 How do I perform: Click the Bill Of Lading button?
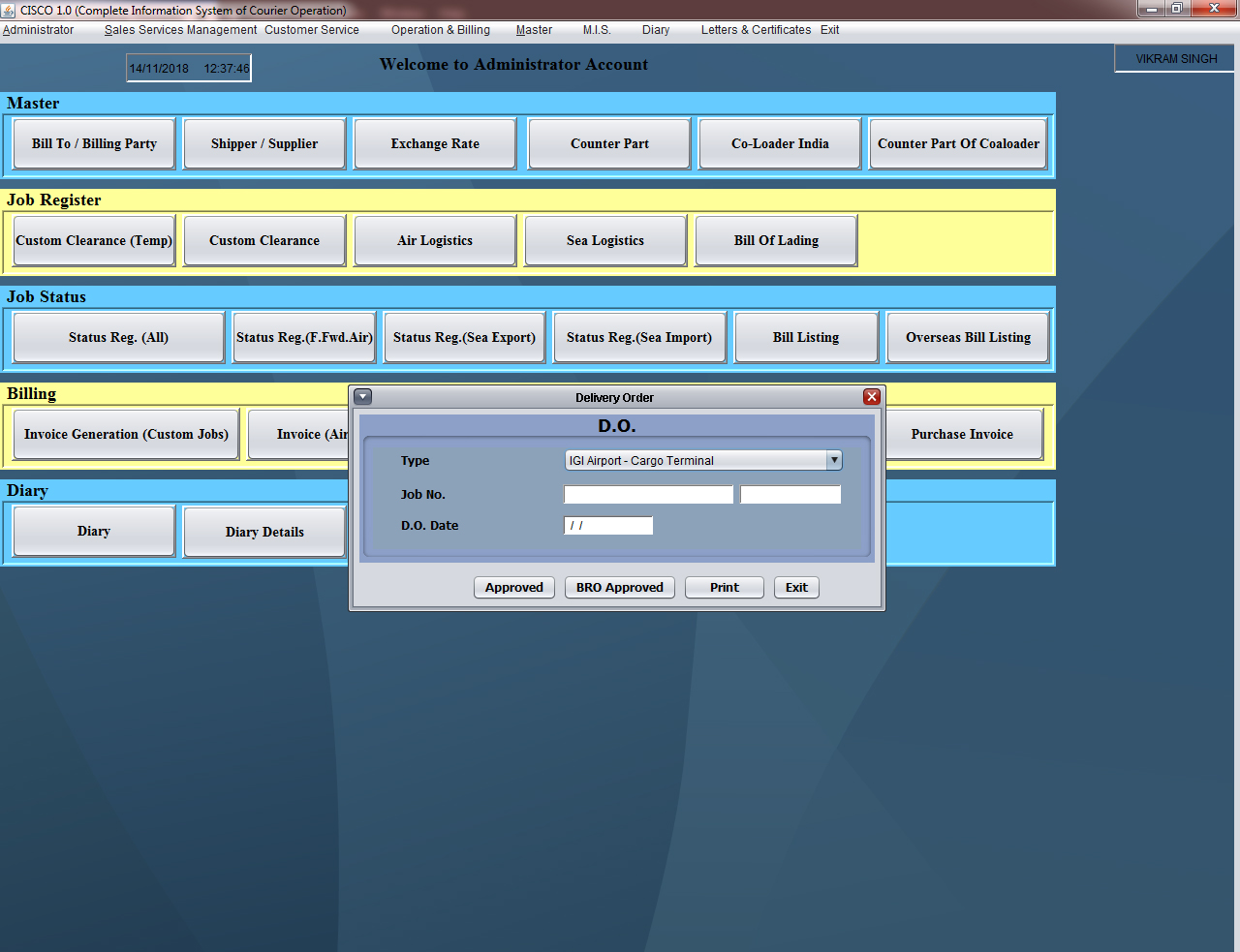tap(776, 240)
